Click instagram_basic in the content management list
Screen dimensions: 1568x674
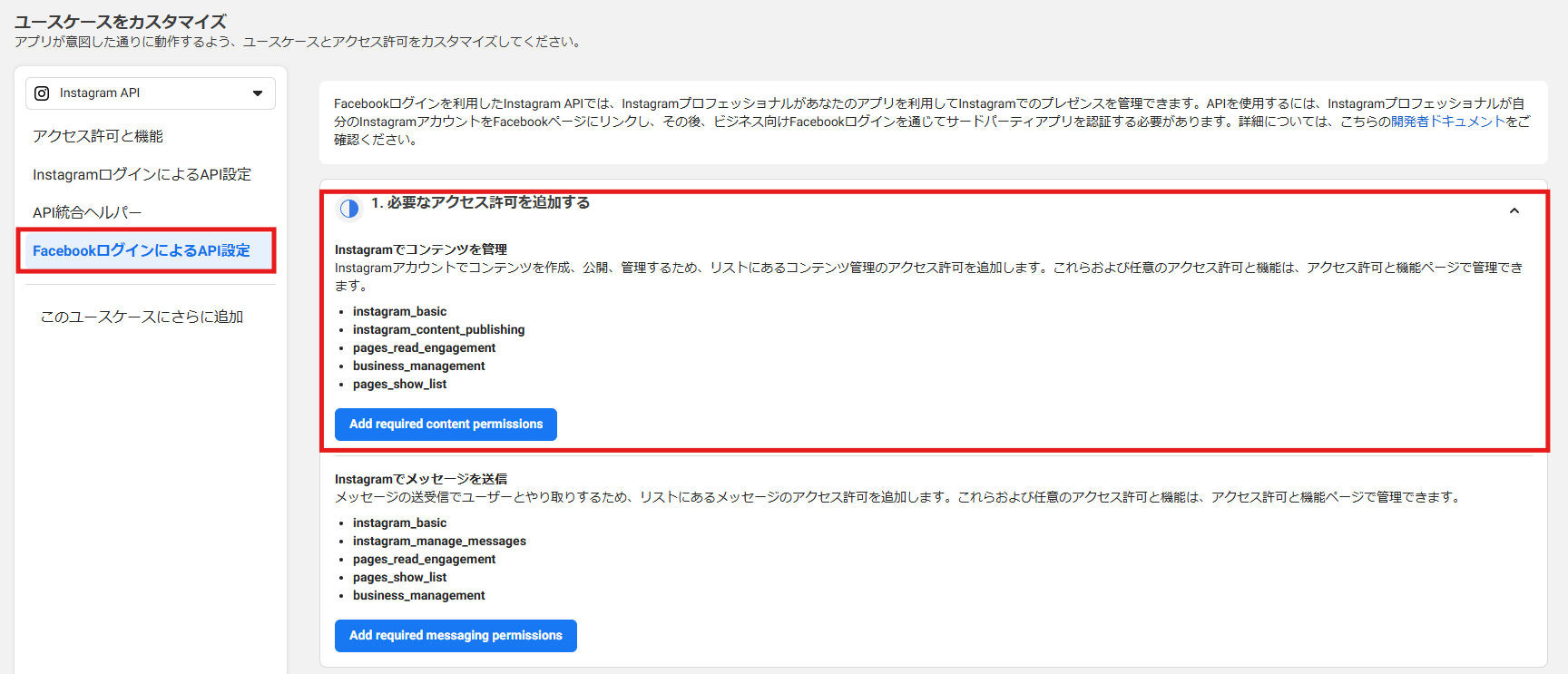(x=400, y=311)
